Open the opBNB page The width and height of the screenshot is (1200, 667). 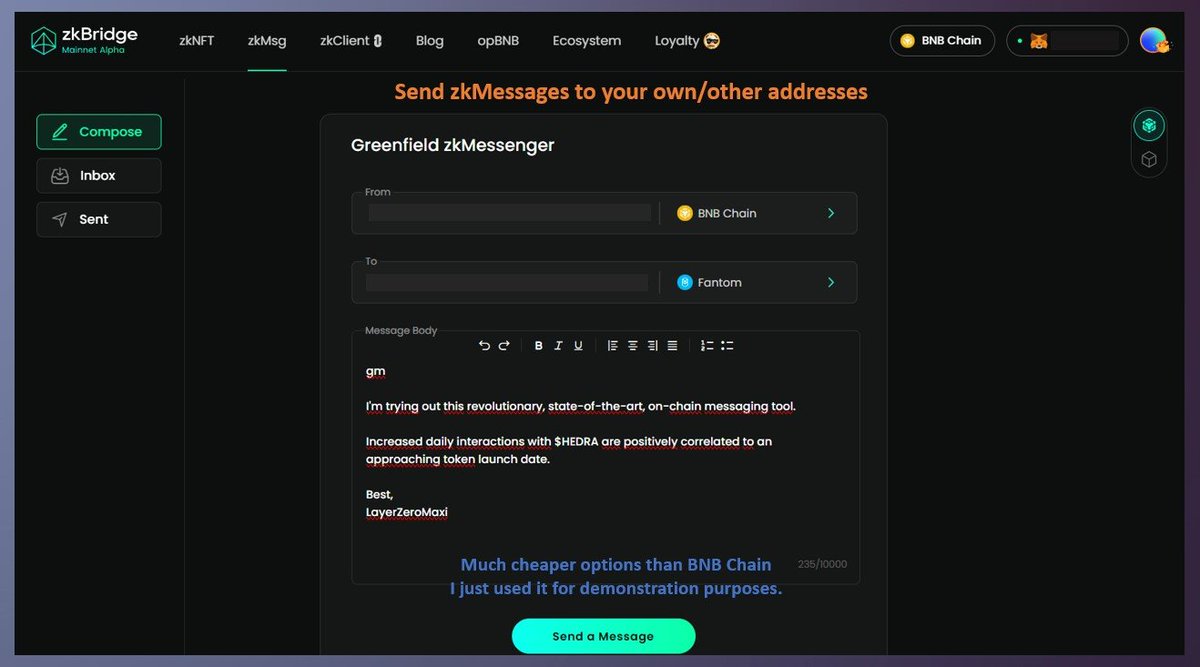[x=498, y=41]
